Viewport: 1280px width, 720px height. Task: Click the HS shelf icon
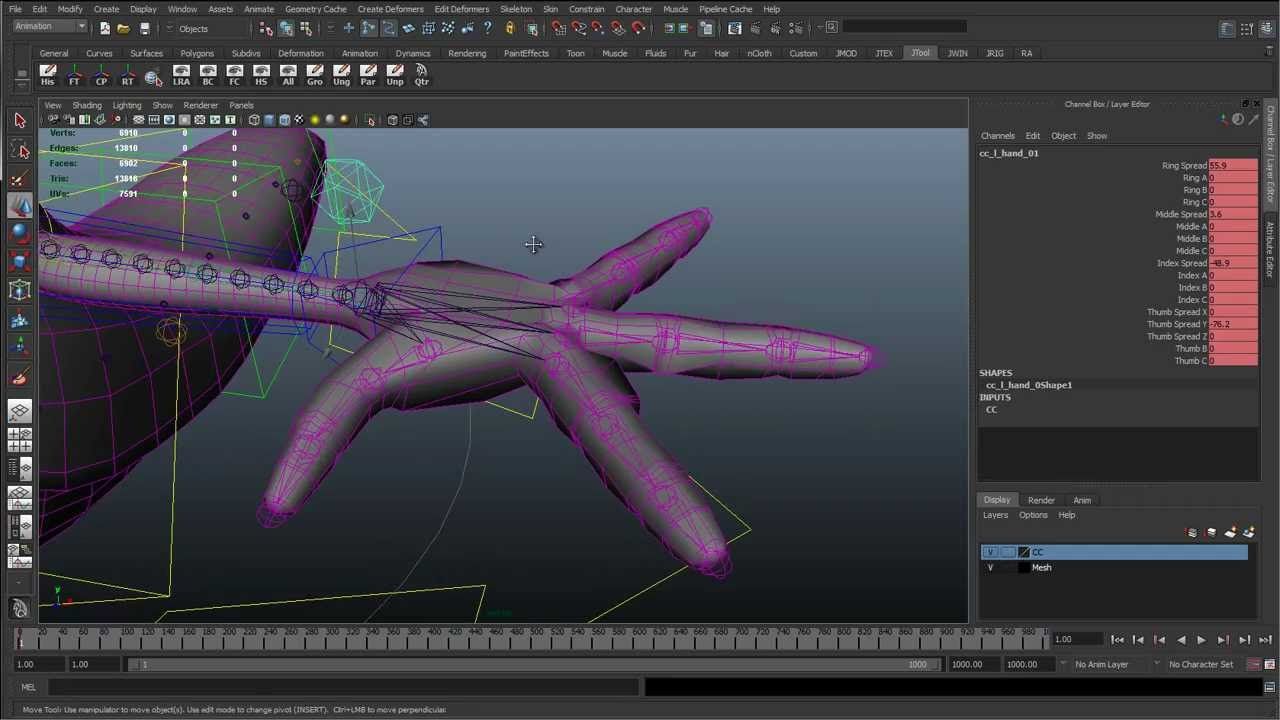[261, 75]
